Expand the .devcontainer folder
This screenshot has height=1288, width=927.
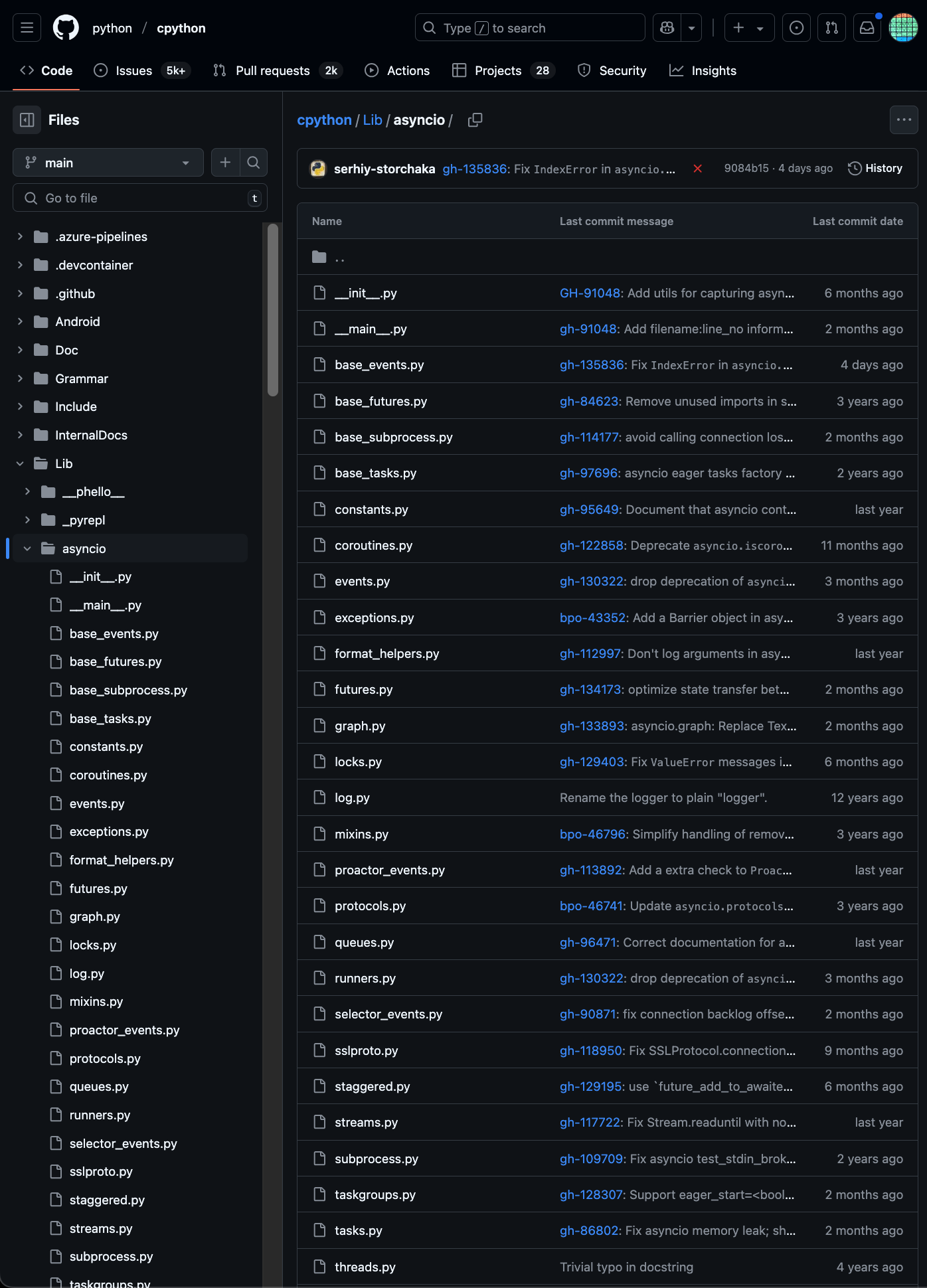coord(20,266)
